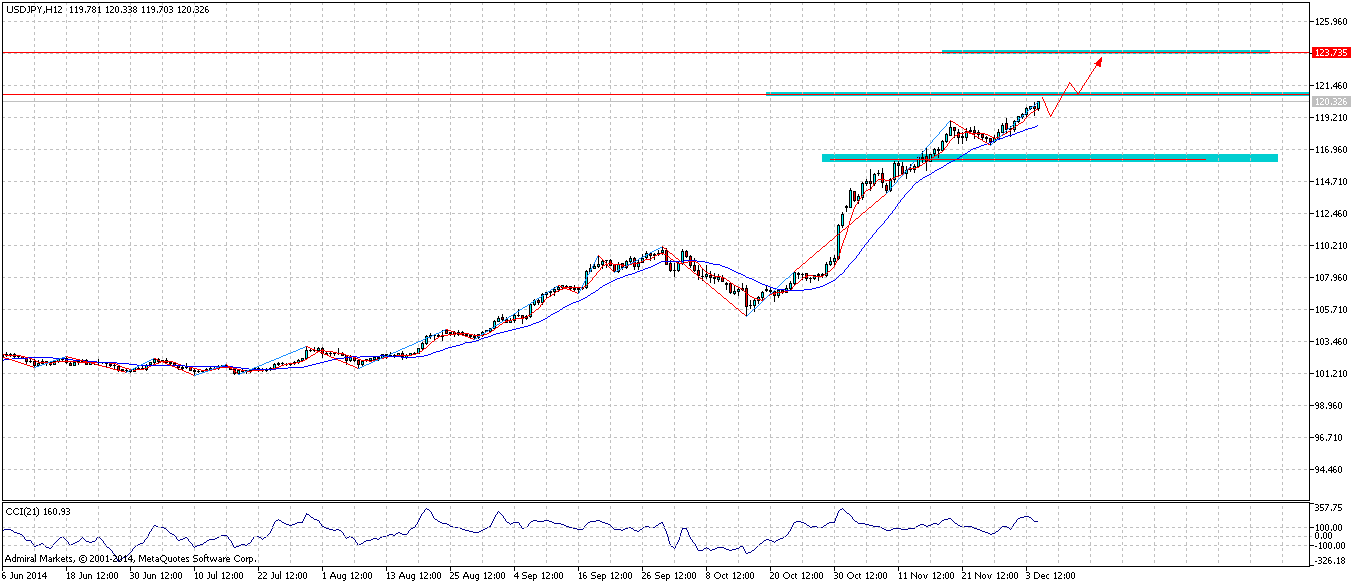Click the 125.960 price axis value

pos(1333,22)
